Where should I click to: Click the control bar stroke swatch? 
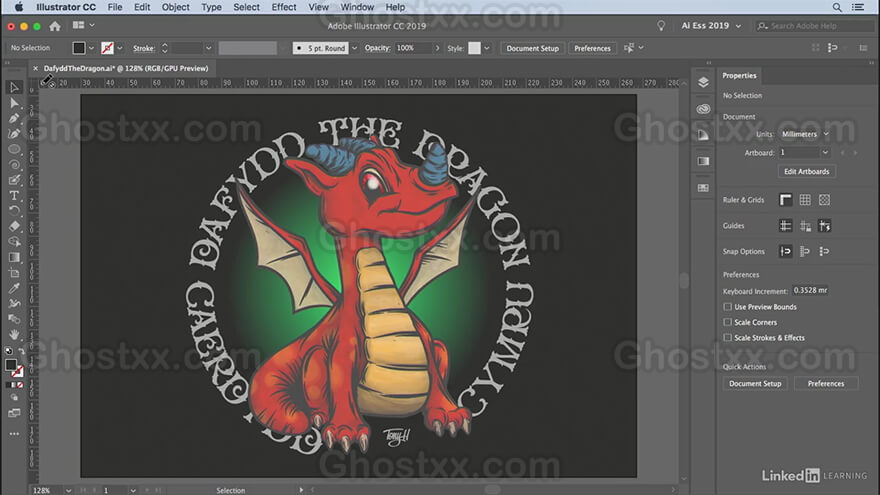click(107, 48)
